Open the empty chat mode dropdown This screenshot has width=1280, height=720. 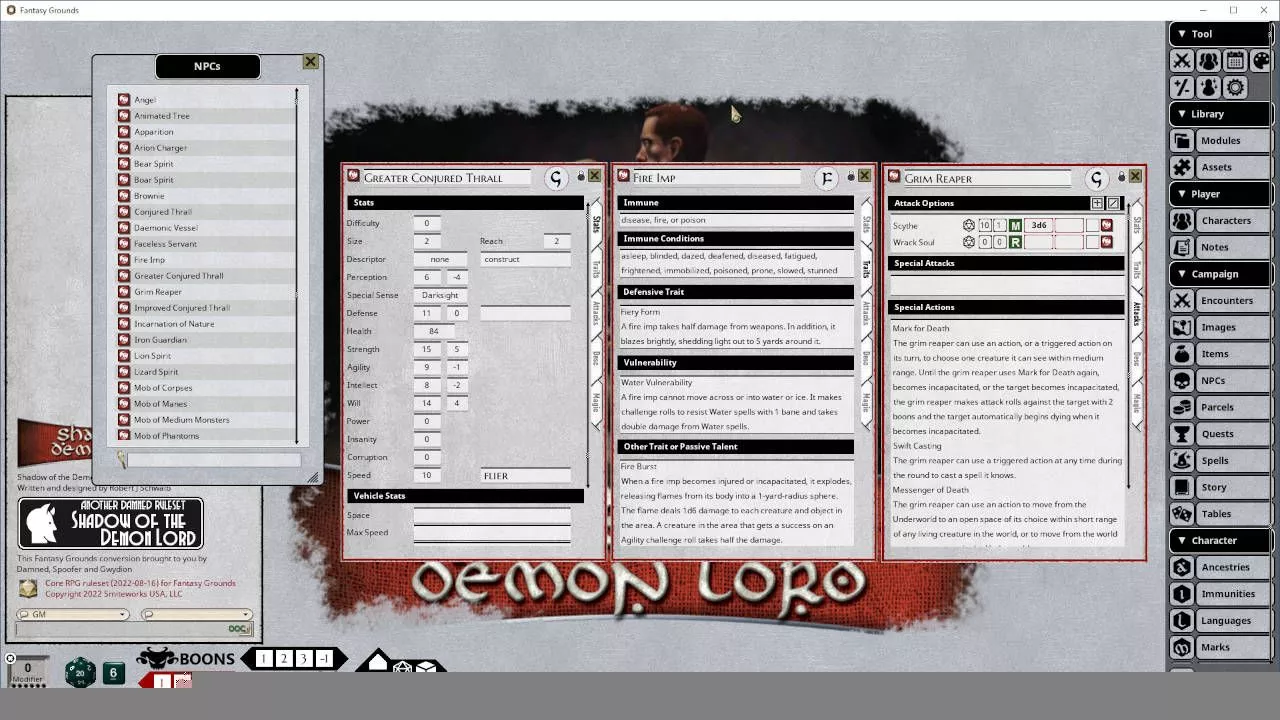196,615
